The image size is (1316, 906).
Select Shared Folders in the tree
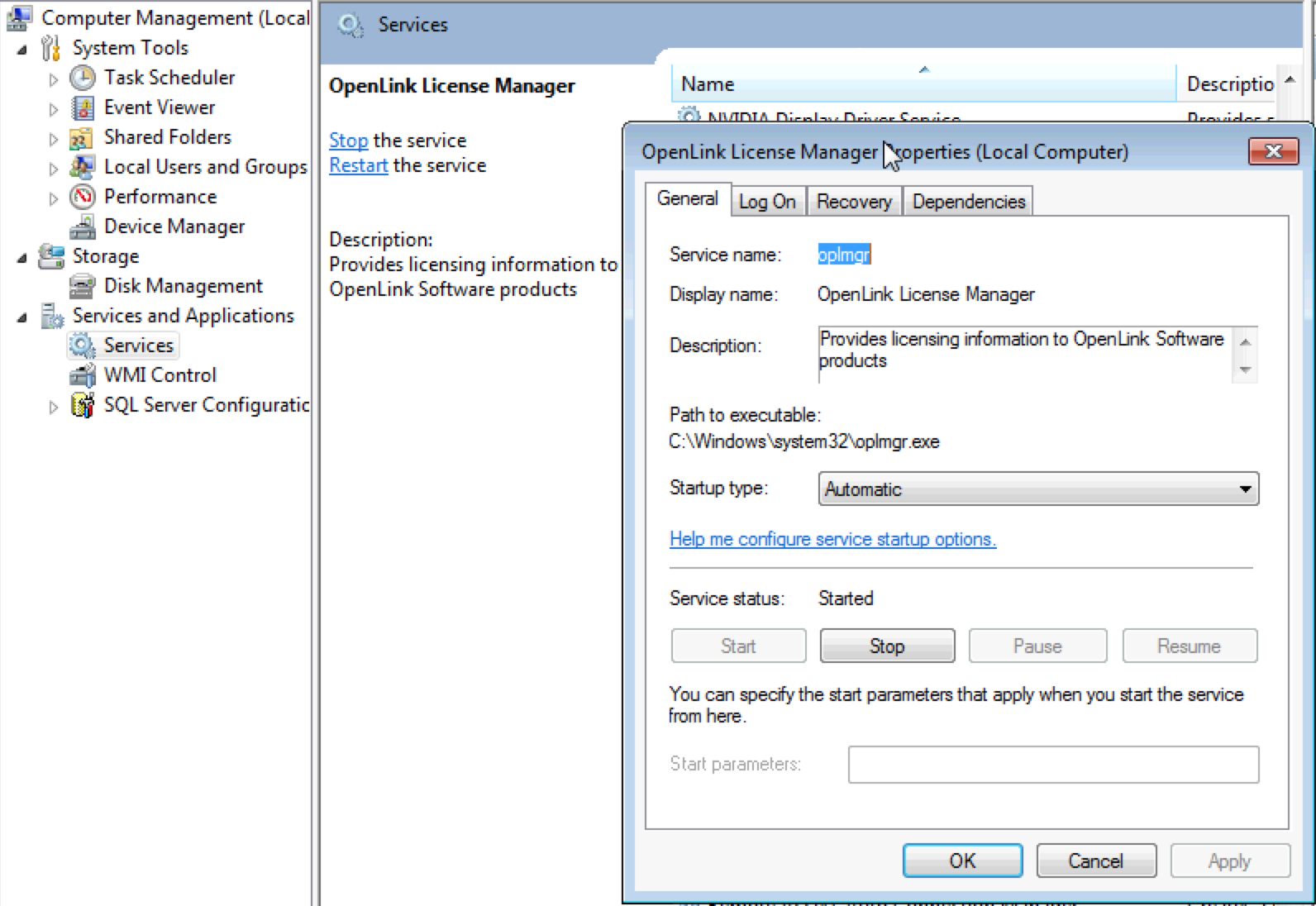point(168,137)
